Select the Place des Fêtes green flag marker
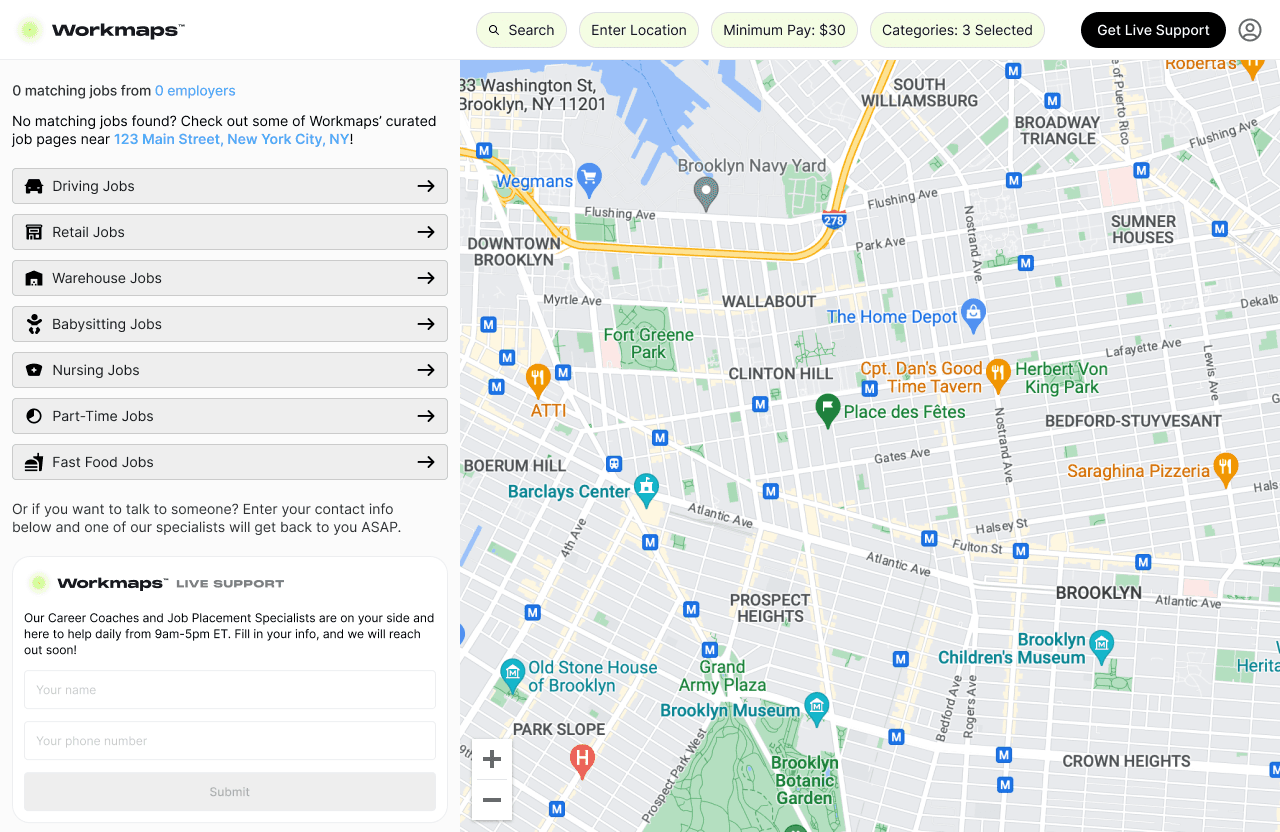Viewport: 1280px width, 832px height. click(x=827, y=410)
